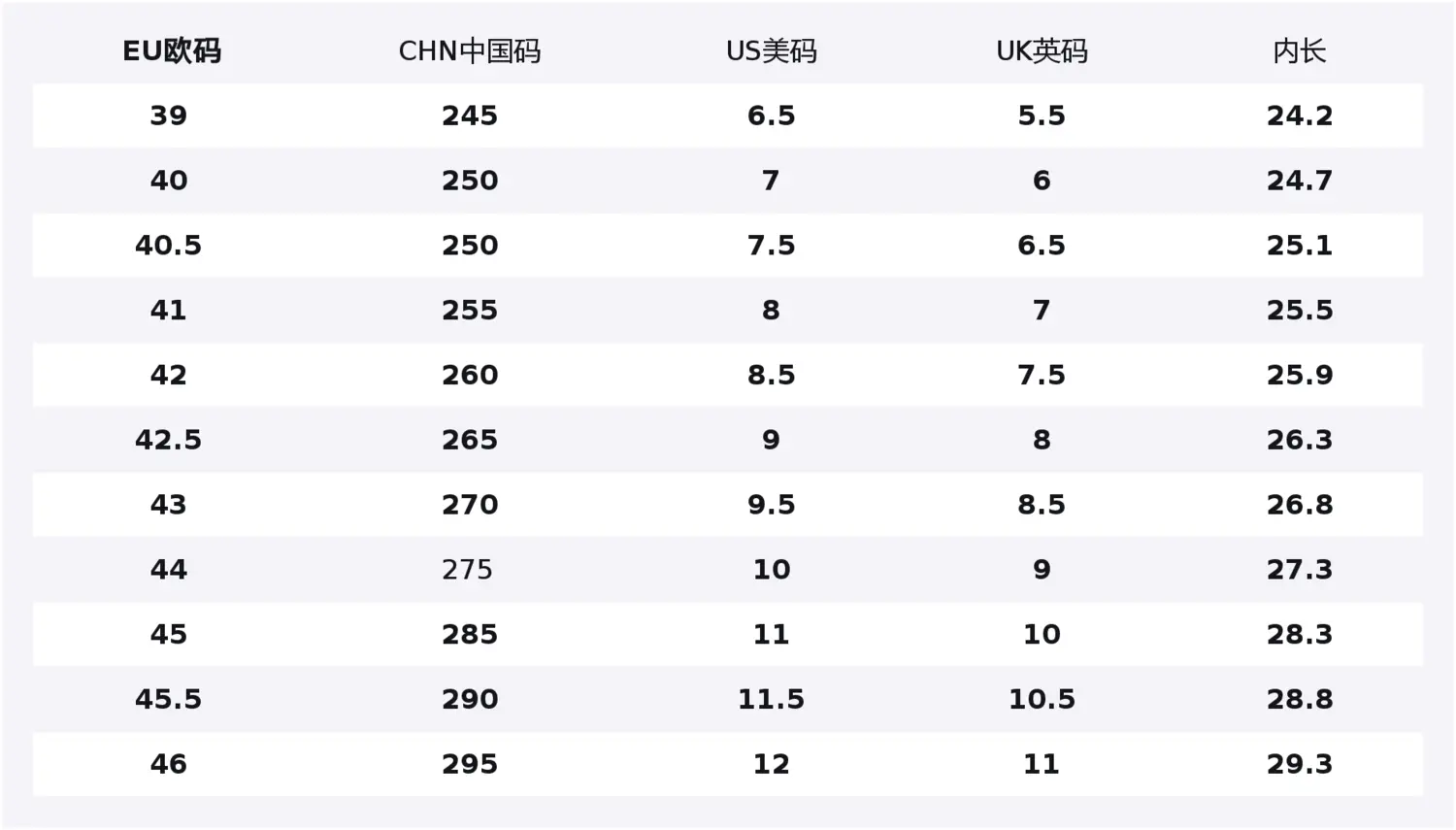The height and width of the screenshot is (830, 1456).
Task: Click CHN size 290 cell
Action: click(470, 699)
